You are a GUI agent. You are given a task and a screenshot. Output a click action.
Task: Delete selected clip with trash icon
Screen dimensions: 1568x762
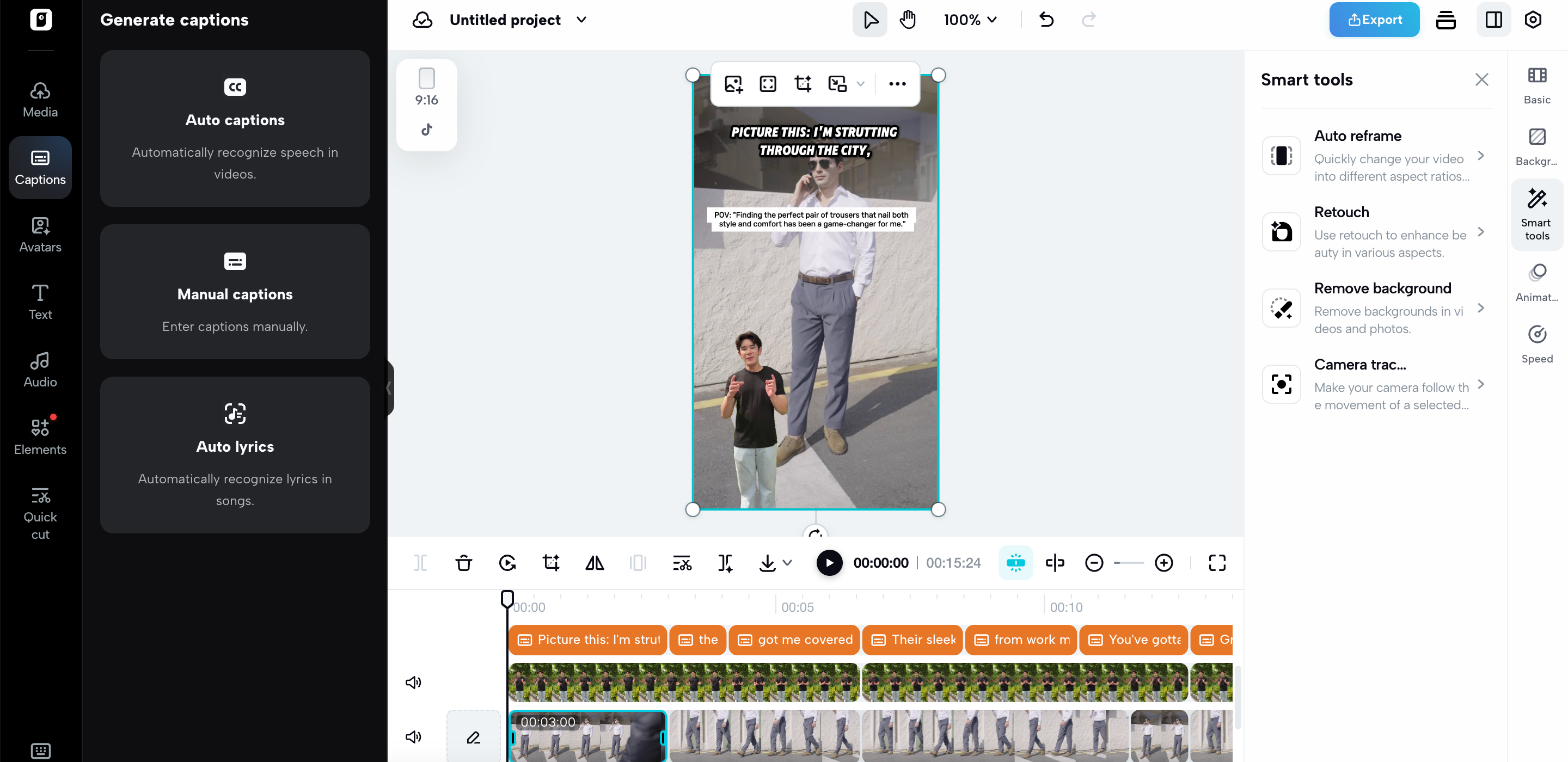click(463, 563)
